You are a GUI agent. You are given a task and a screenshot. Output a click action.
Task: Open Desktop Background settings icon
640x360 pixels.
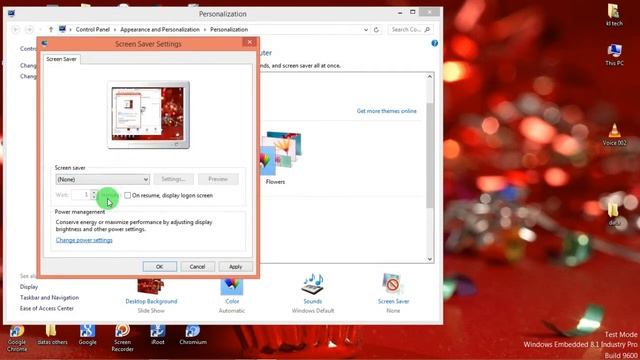[x=151, y=287]
